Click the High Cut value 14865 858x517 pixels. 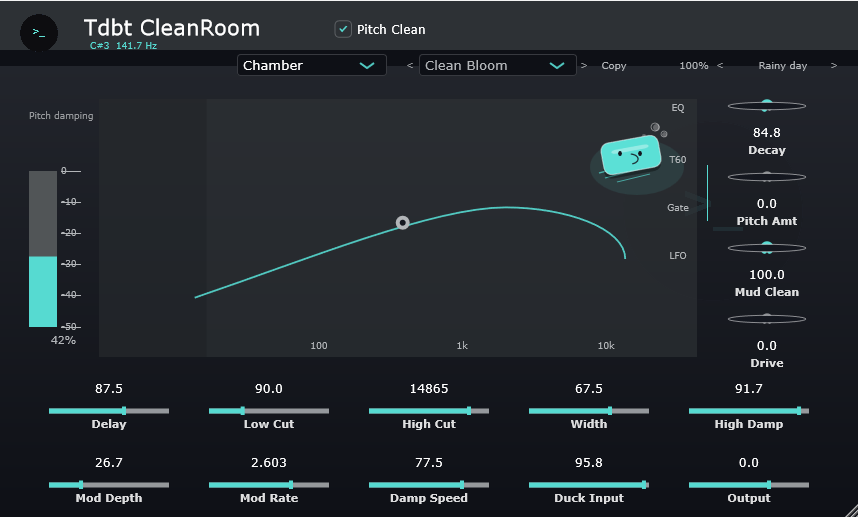[x=429, y=389]
